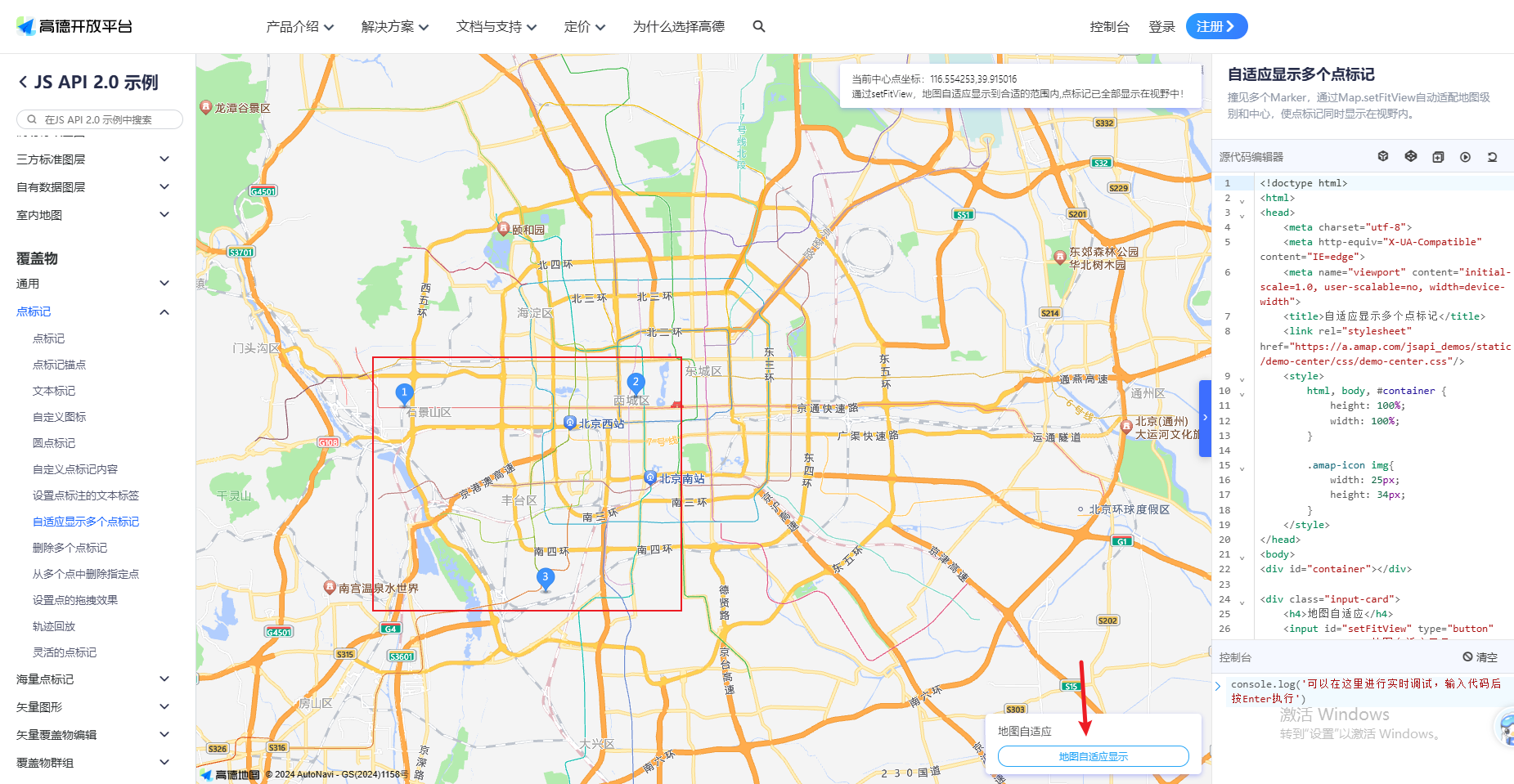
Task: Click the 北京西站 station icon on map
Action: pyautogui.click(x=570, y=422)
